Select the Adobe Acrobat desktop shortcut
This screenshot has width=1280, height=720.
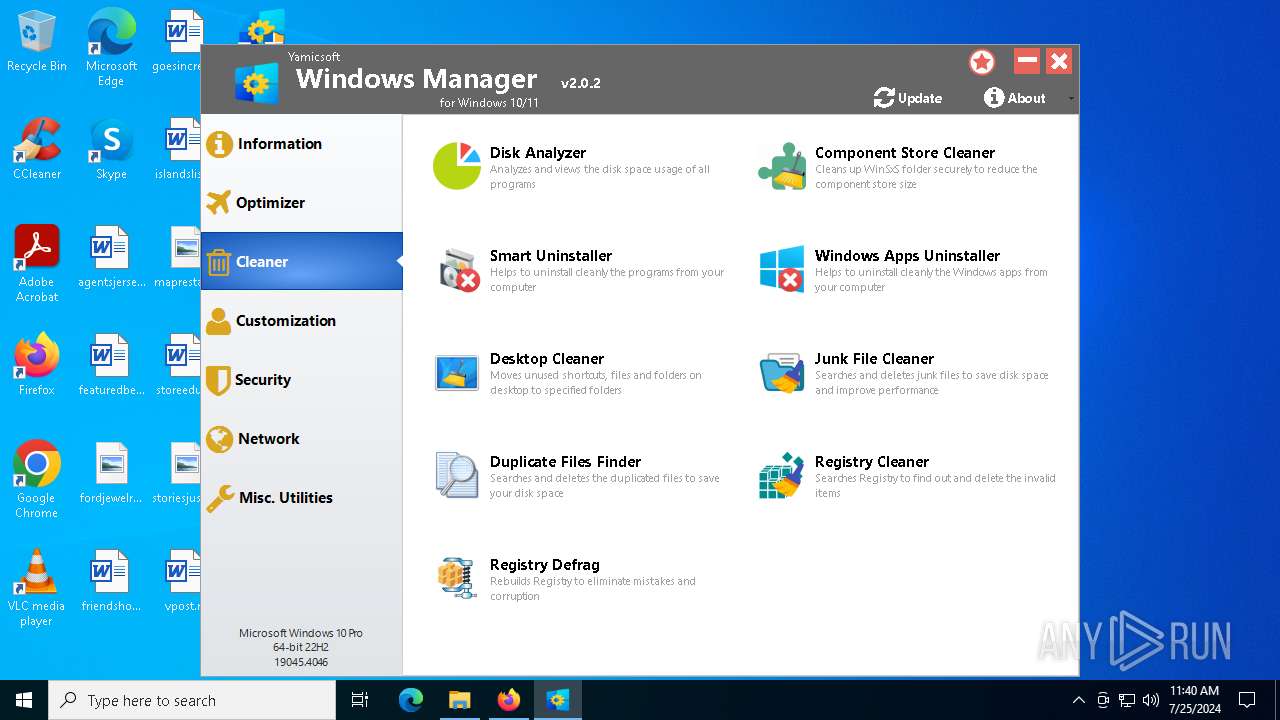click(37, 264)
